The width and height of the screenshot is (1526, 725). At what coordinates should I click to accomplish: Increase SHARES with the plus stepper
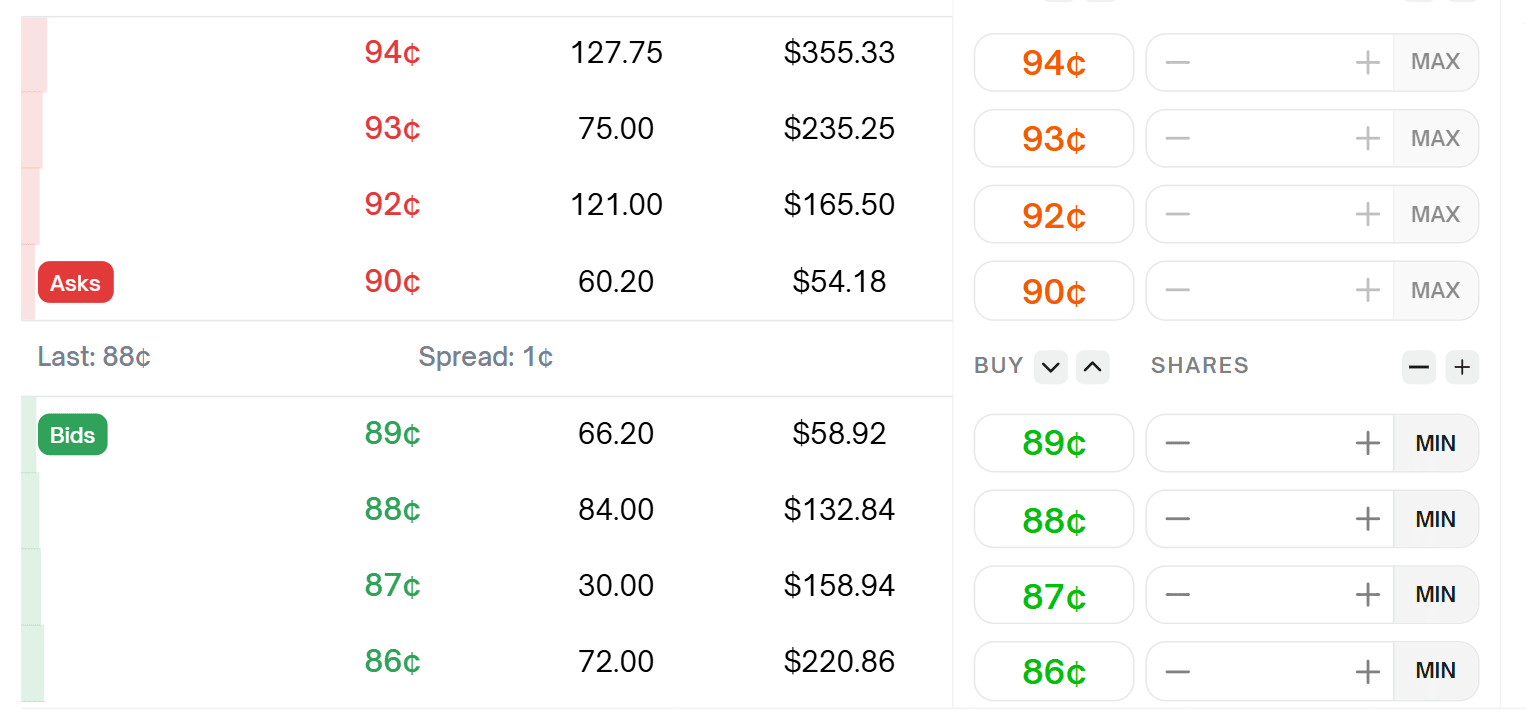click(x=1462, y=367)
